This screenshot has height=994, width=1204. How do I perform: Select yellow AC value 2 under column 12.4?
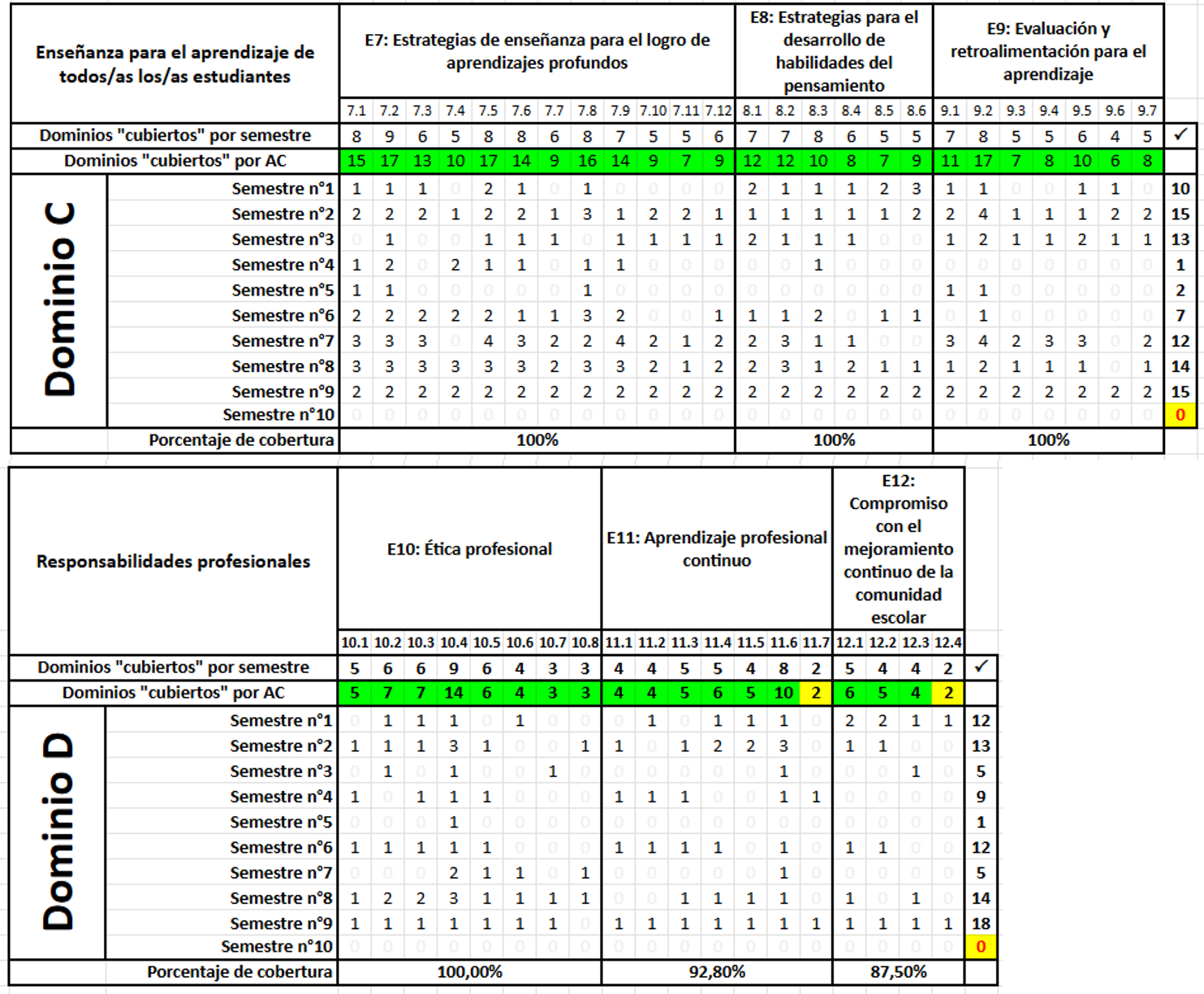click(948, 693)
